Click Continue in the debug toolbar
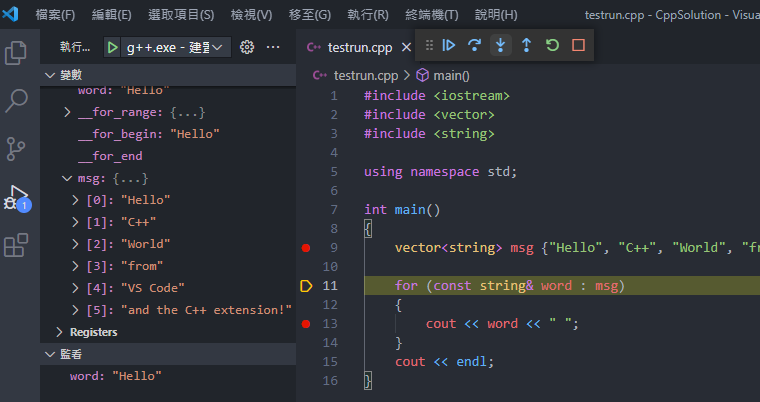Viewport: 760px width, 402px height. (x=449, y=45)
